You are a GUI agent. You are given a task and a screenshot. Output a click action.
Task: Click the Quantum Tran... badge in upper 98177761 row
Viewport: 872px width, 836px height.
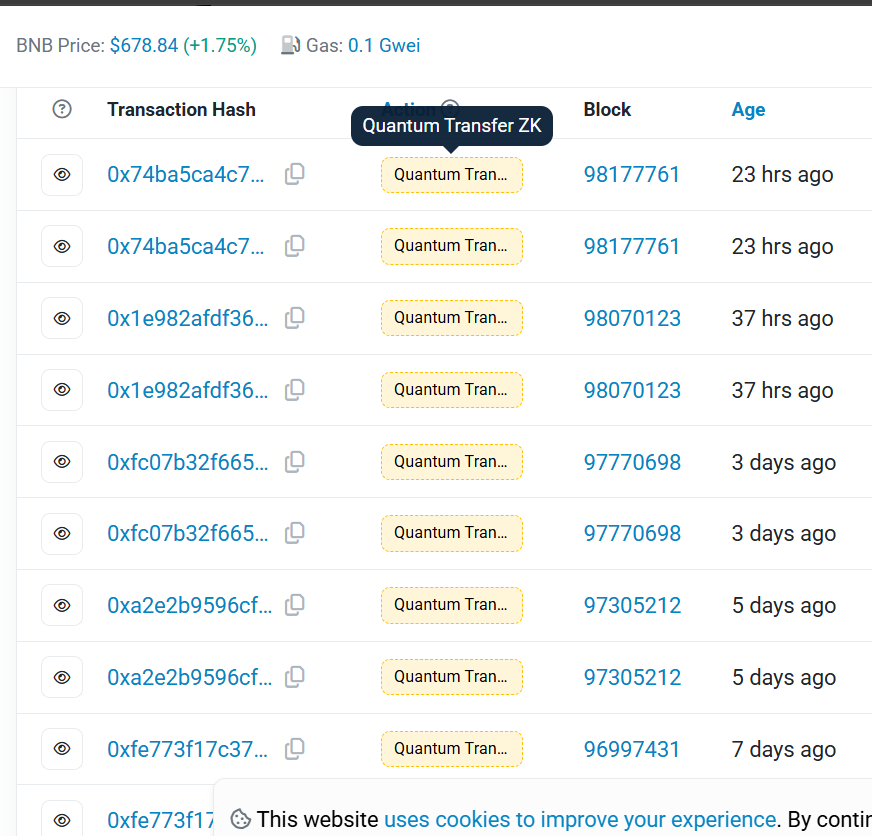tap(452, 175)
